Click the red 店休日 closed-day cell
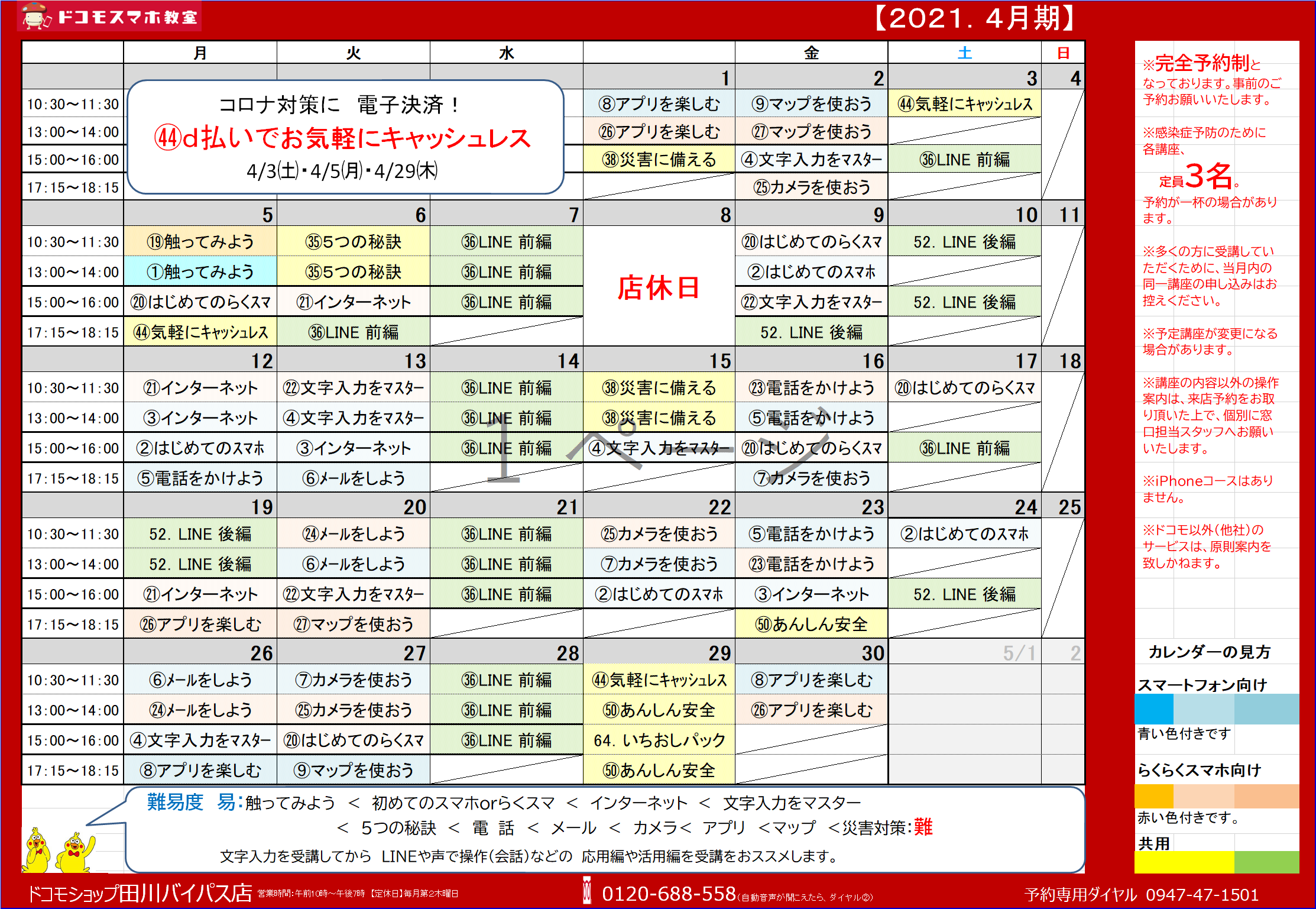This screenshot has height=909, width=1316. (x=659, y=287)
